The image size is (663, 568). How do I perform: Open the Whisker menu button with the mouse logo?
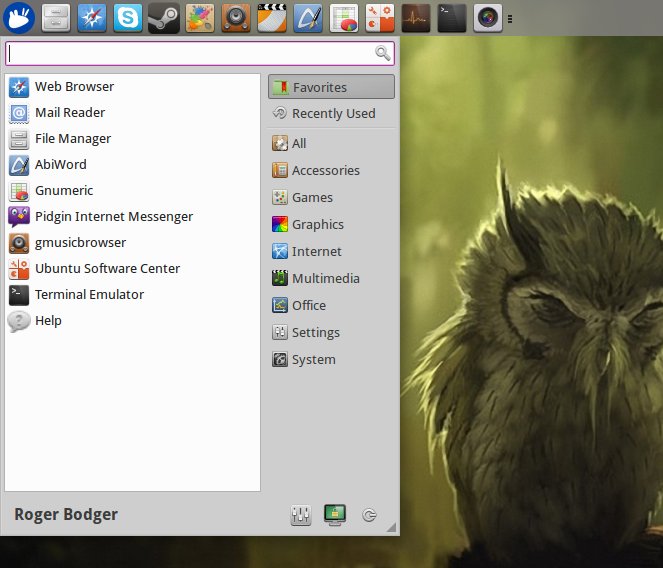click(19, 17)
